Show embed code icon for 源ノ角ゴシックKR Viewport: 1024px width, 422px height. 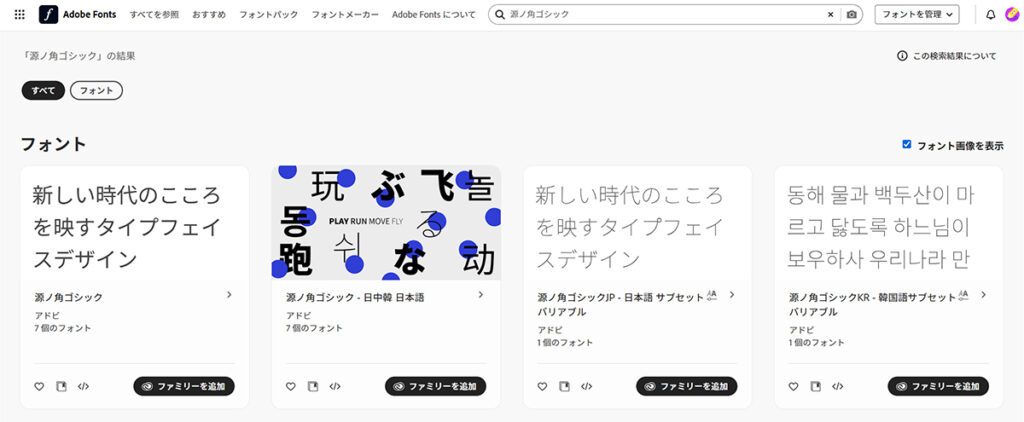click(x=838, y=387)
